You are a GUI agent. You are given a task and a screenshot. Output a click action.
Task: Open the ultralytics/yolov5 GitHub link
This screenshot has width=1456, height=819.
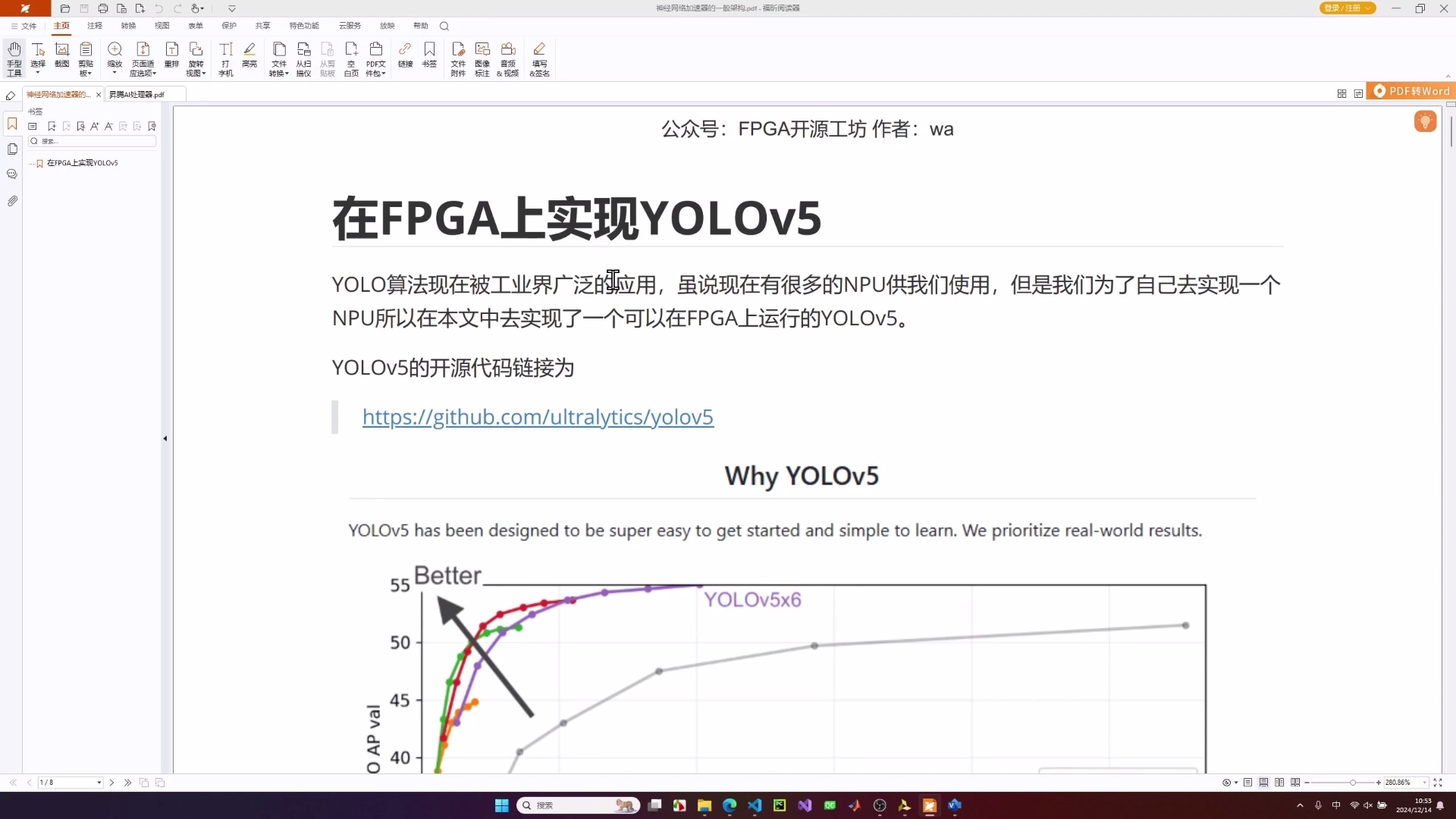pyautogui.click(x=538, y=417)
